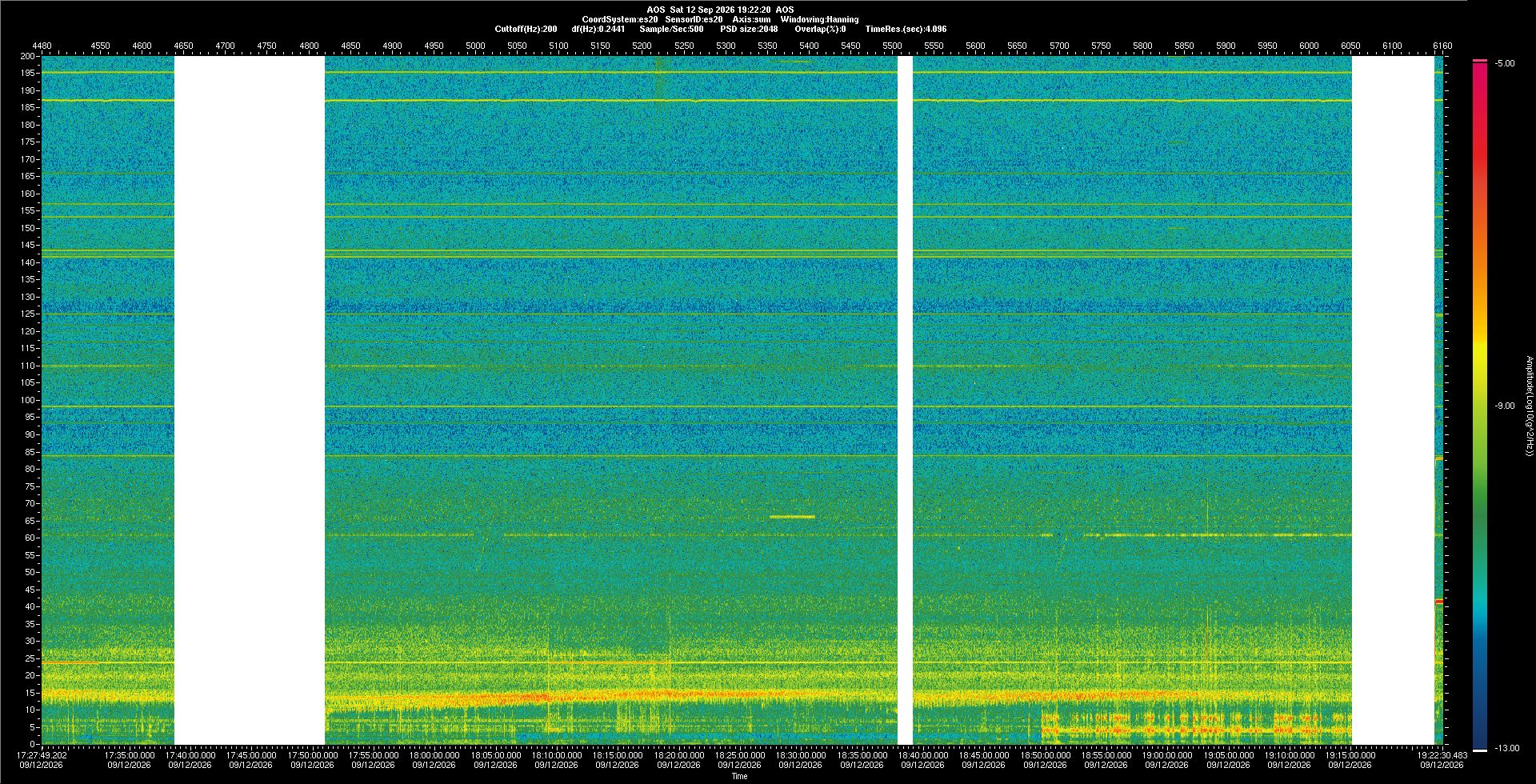Click the PSD size:2048 header text
1536x784 pixels.
749,29
